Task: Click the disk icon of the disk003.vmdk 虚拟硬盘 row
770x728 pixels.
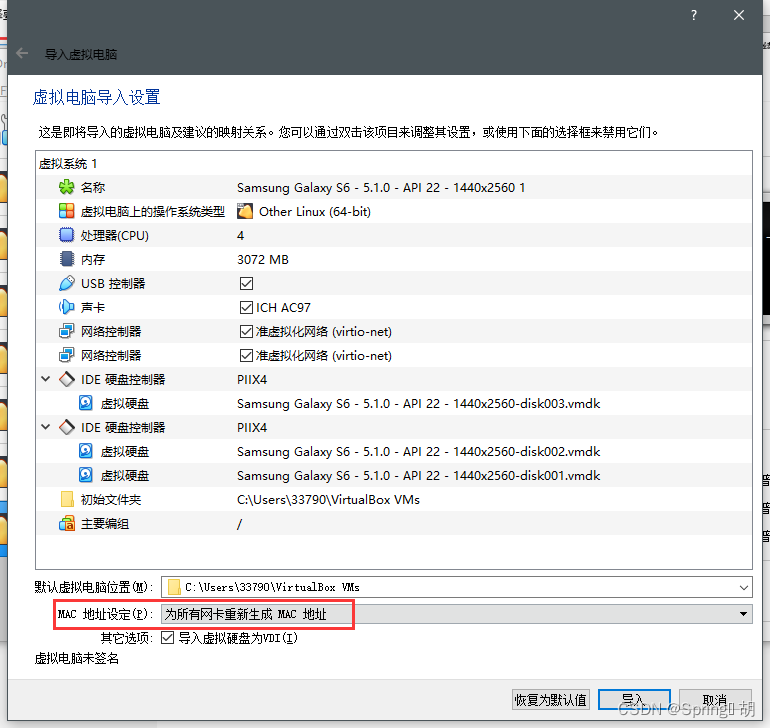Action: (x=86, y=403)
